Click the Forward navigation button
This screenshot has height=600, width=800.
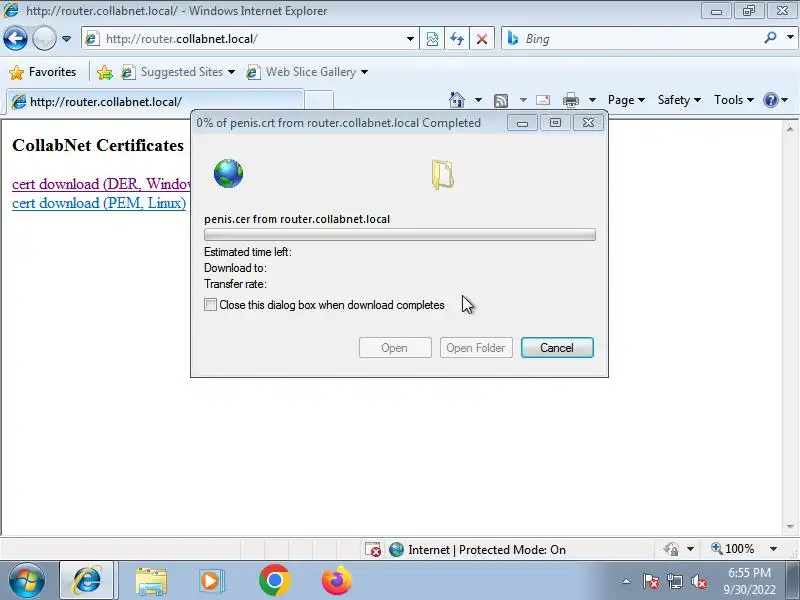pyautogui.click(x=44, y=39)
